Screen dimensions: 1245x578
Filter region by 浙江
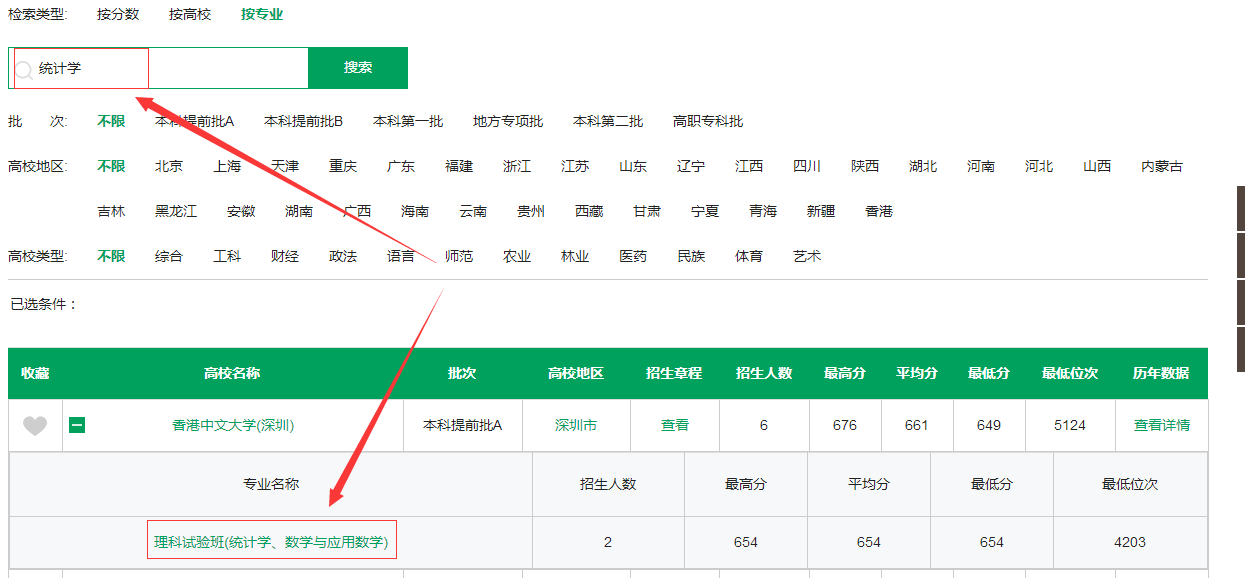pyautogui.click(x=517, y=166)
